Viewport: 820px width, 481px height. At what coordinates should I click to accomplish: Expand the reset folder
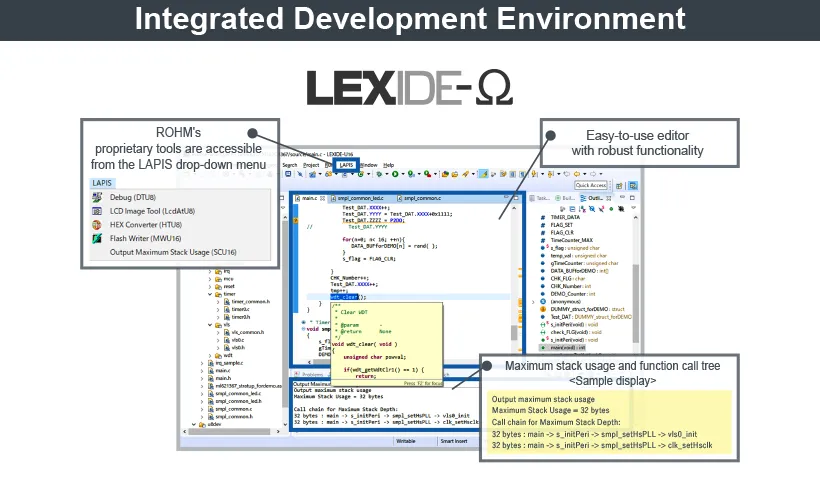[x=210, y=286]
